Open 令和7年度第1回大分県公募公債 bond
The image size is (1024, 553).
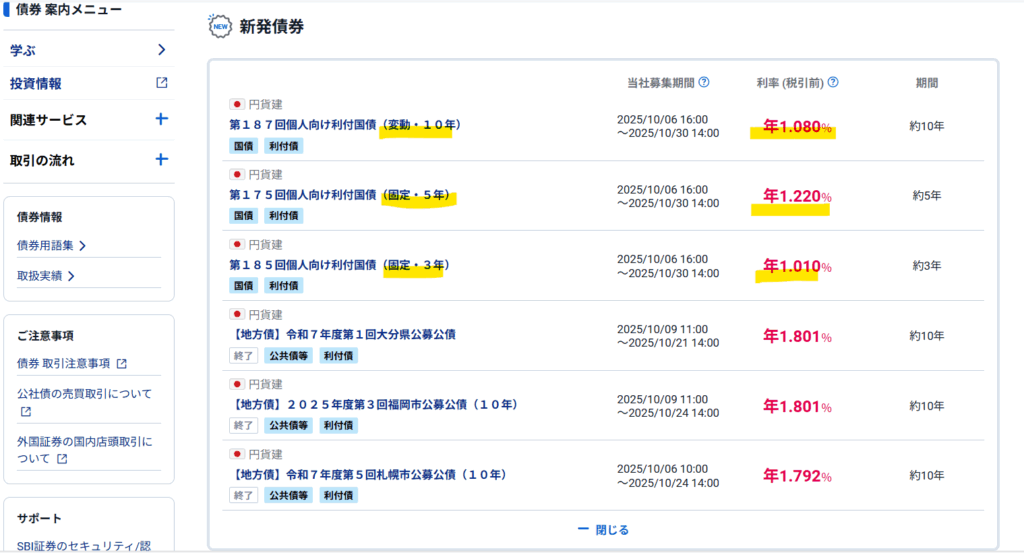(342, 335)
